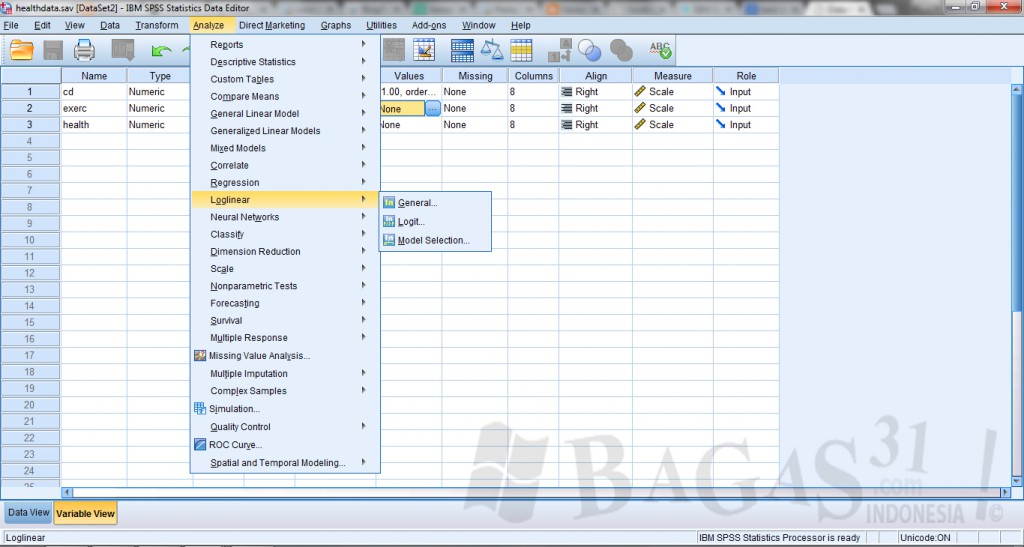This screenshot has height=547, width=1024.
Task: Select Model Selection... in Loglinear submenu
Action: 435,240
